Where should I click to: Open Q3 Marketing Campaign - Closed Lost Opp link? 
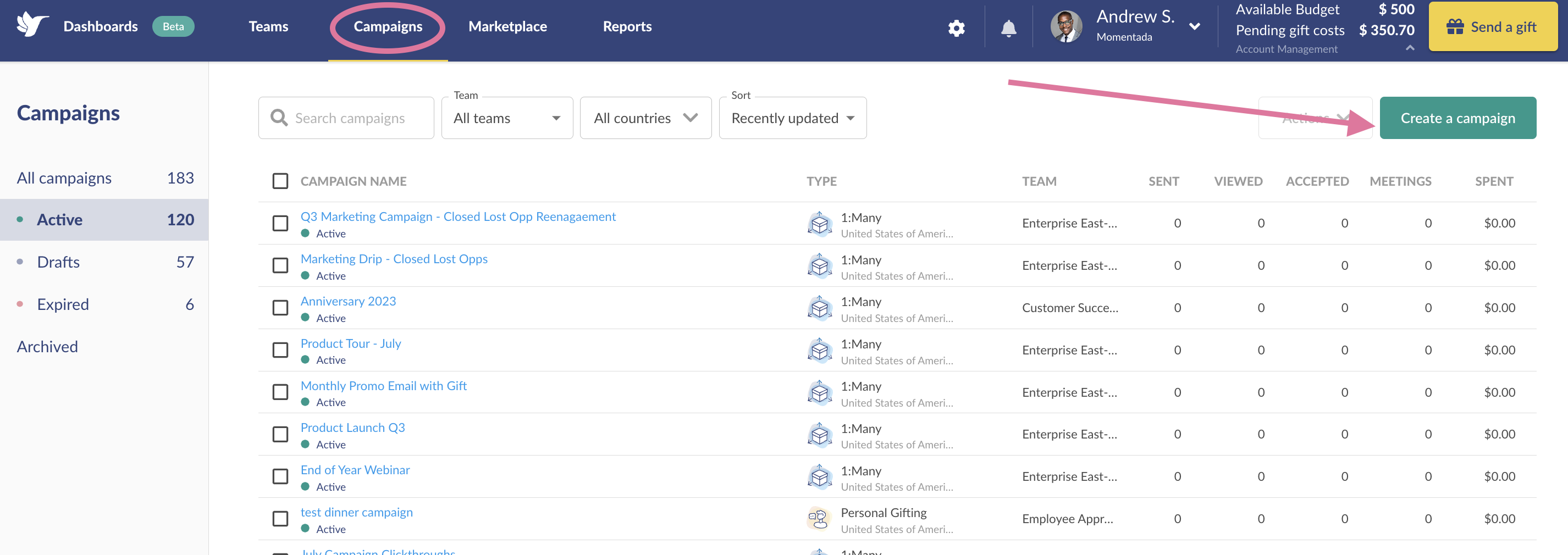[458, 217]
